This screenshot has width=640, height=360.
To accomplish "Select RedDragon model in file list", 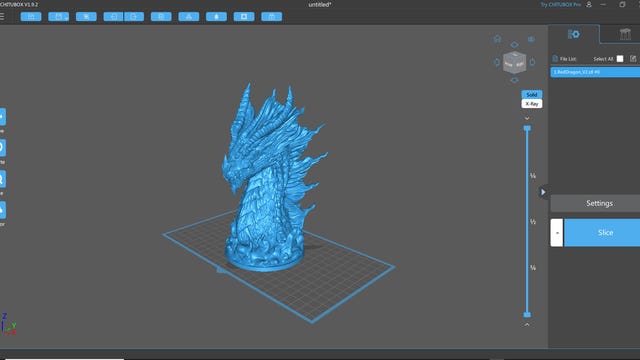I will (595, 72).
